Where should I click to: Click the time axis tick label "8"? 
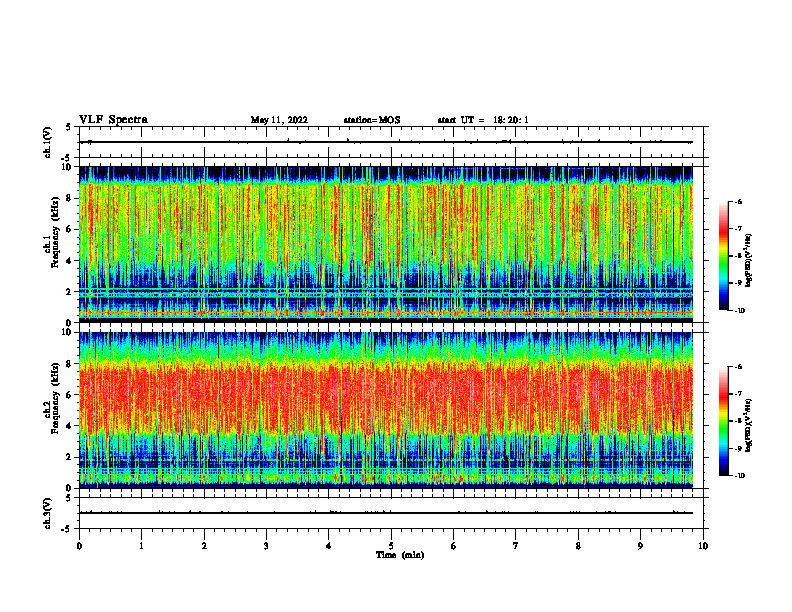pos(578,546)
